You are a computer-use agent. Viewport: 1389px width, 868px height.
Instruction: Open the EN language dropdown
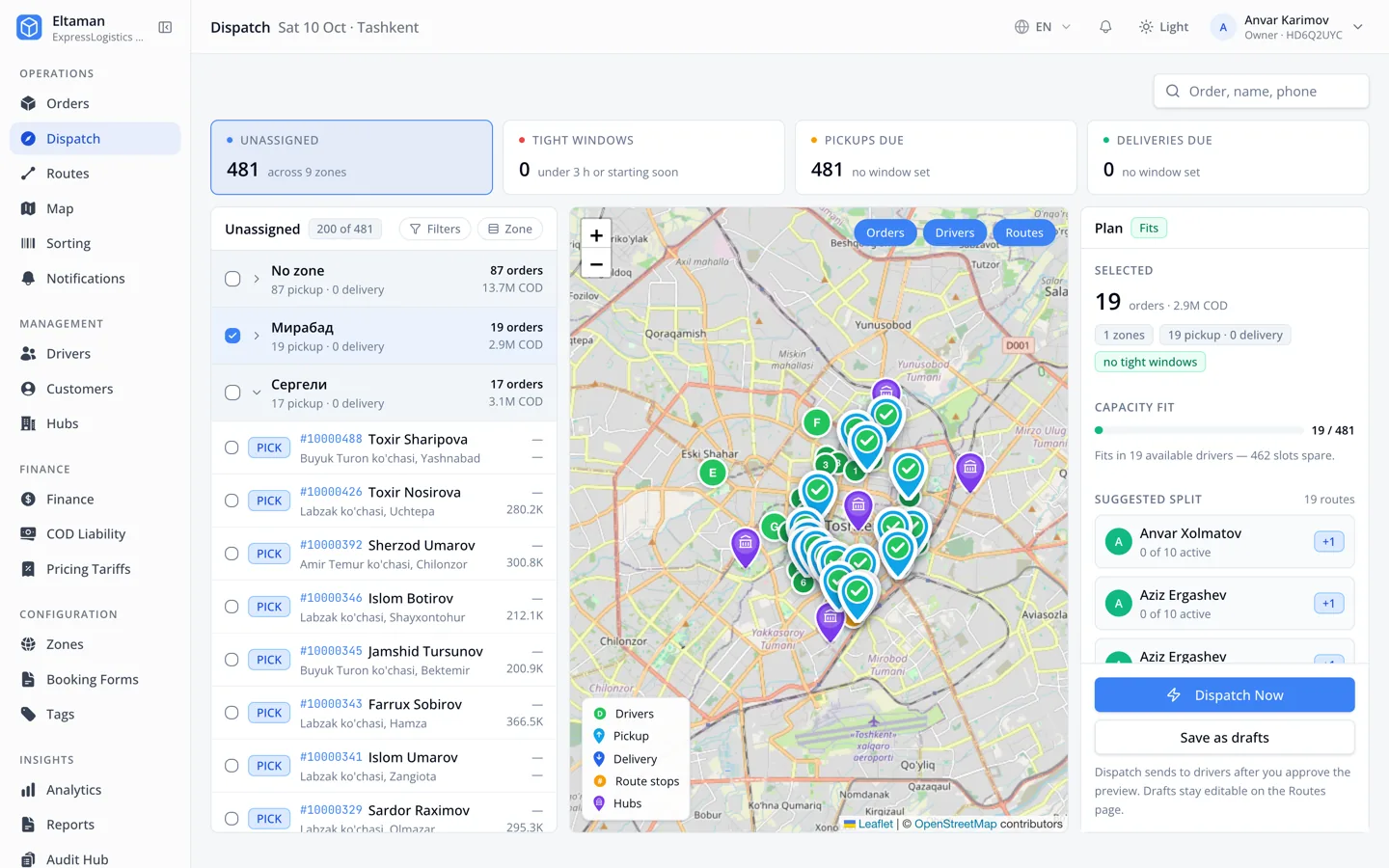1043,27
